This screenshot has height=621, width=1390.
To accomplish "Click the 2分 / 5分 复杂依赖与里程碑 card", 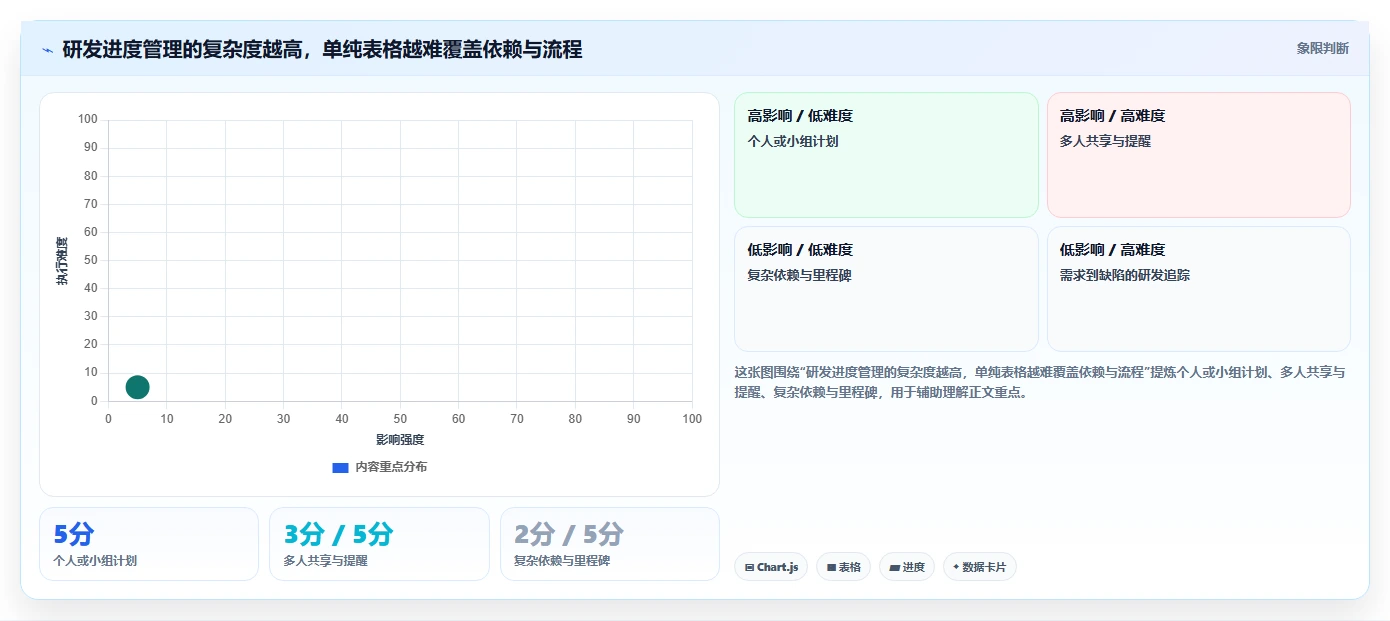I will pos(610,544).
